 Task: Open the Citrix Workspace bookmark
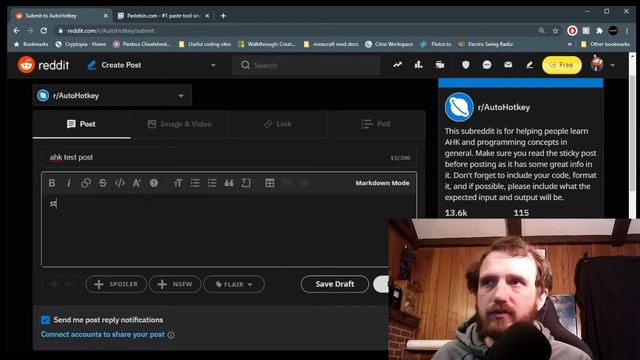tap(389, 44)
